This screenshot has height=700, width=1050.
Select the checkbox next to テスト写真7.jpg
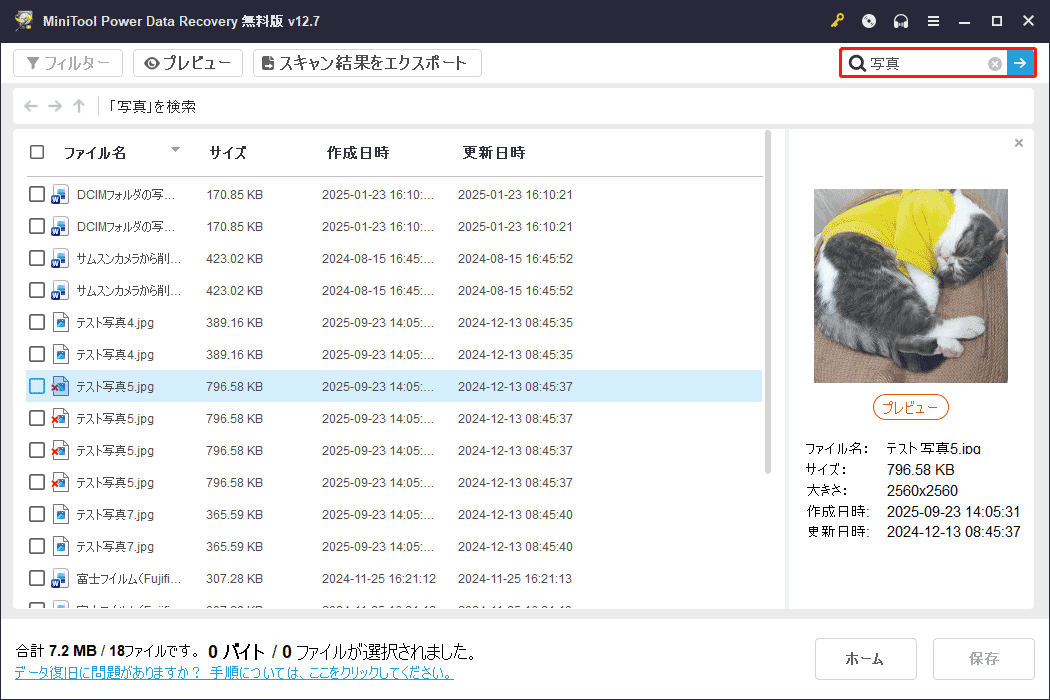(37, 514)
